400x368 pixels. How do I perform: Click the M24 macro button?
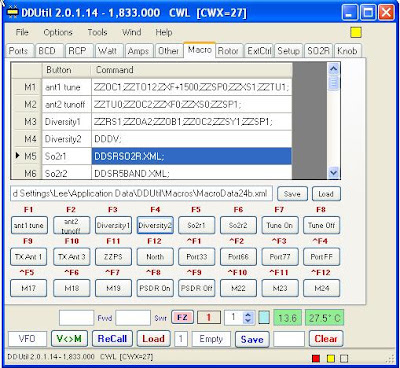(x=322, y=288)
